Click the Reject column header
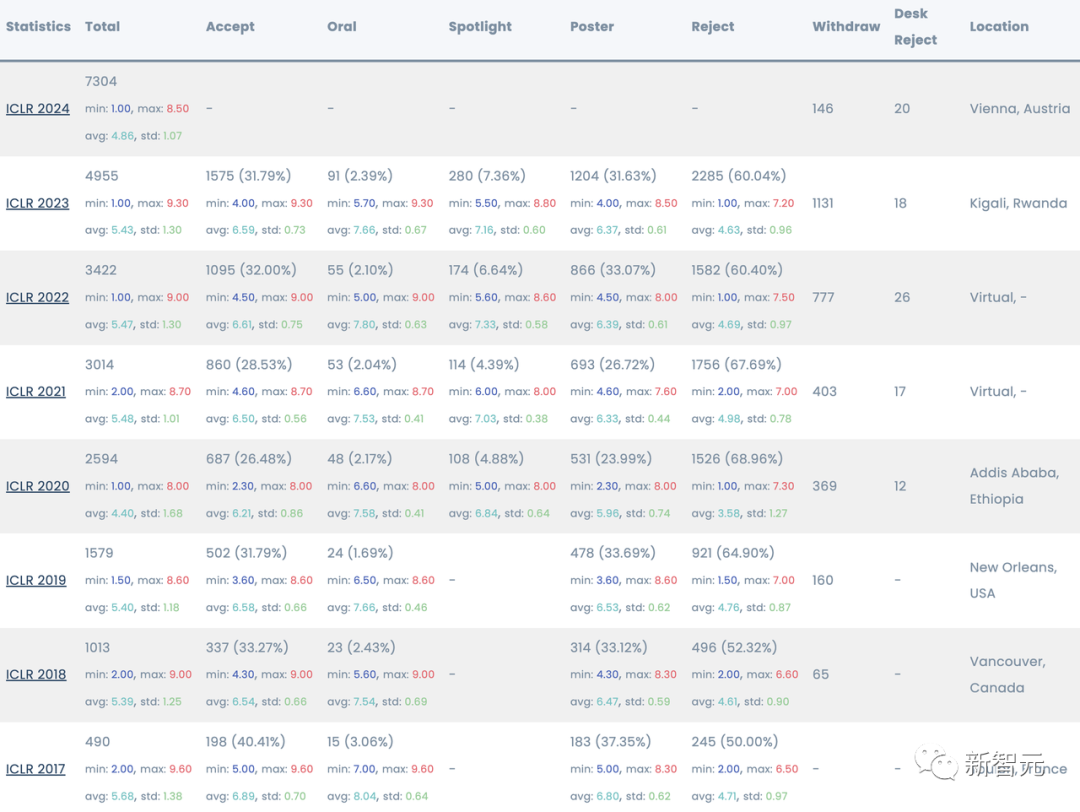Screen dimensions: 1080x812 (712, 27)
